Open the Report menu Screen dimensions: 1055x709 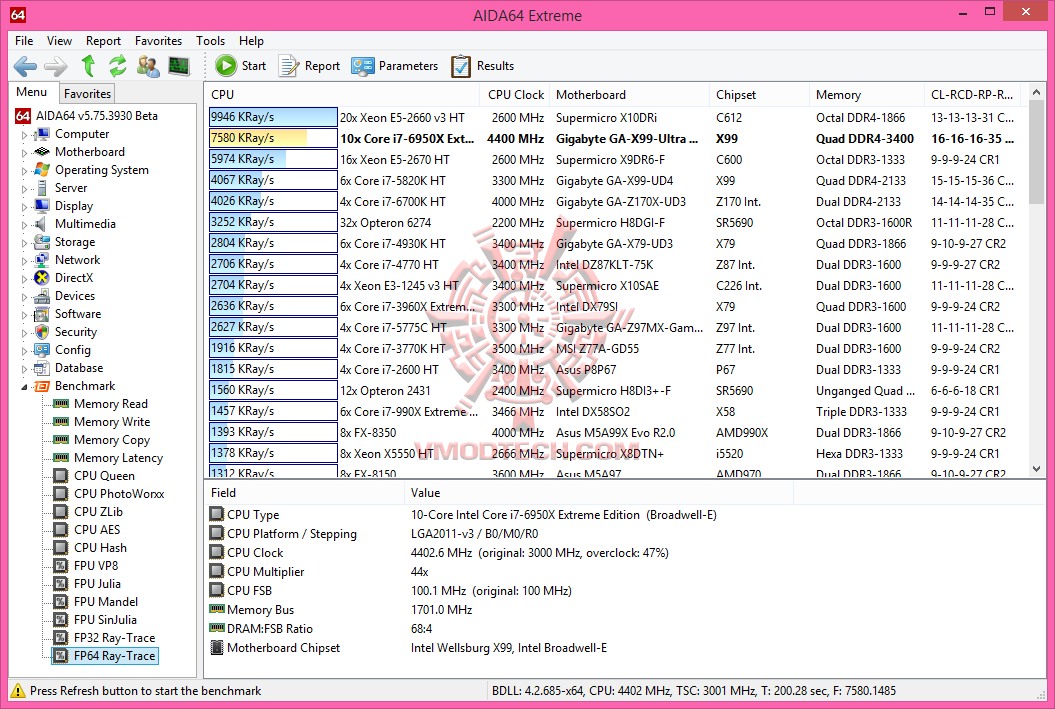(x=103, y=41)
